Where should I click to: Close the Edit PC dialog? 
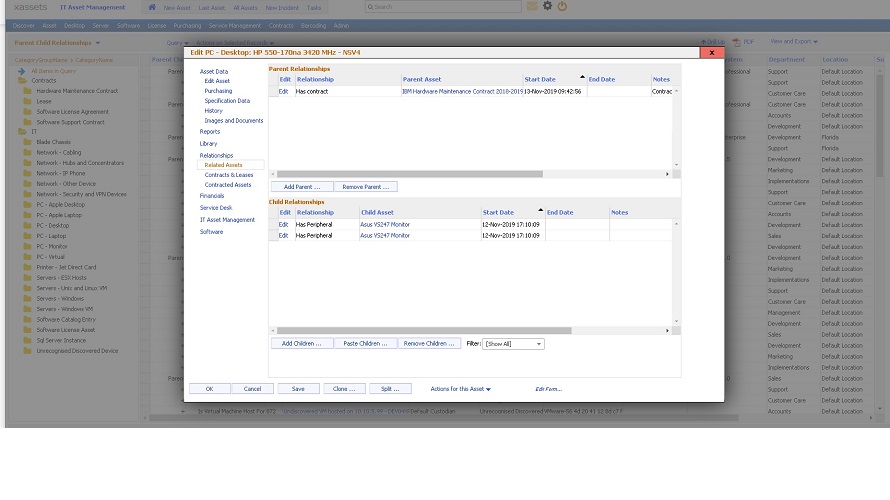tap(711, 52)
